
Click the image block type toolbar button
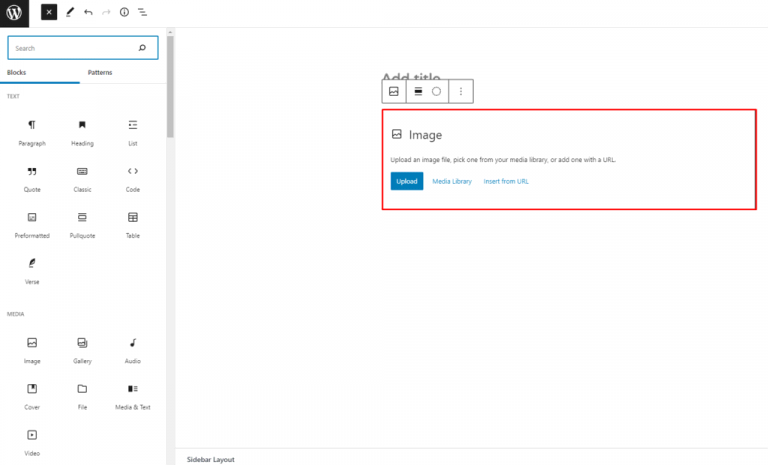pyautogui.click(x=394, y=91)
